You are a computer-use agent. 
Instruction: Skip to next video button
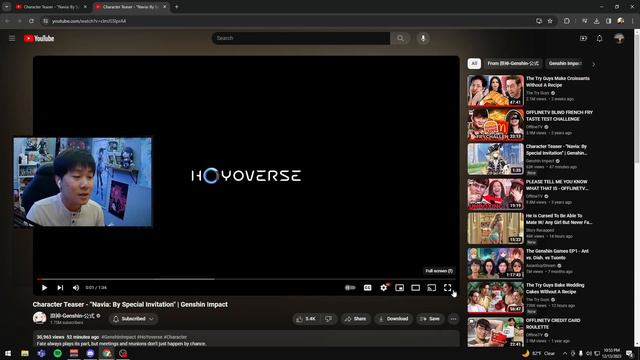[x=60, y=288]
